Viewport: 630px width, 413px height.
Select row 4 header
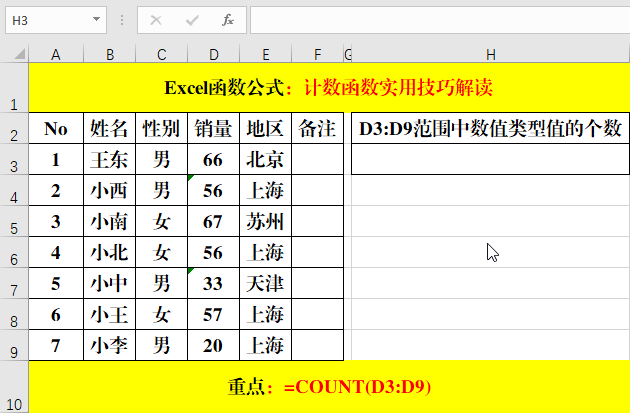tap(14, 190)
